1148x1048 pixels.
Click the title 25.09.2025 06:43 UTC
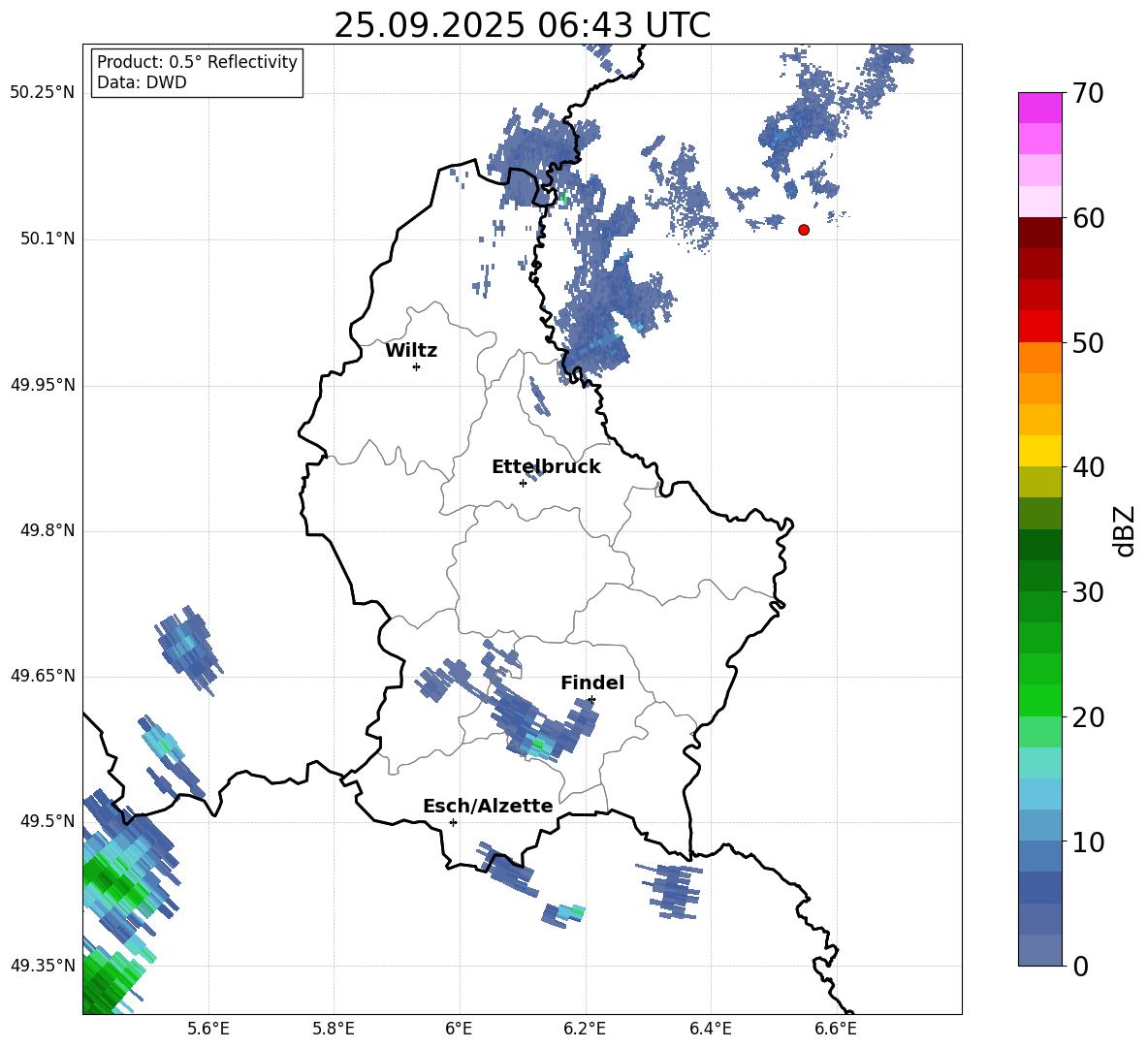[522, 25]
